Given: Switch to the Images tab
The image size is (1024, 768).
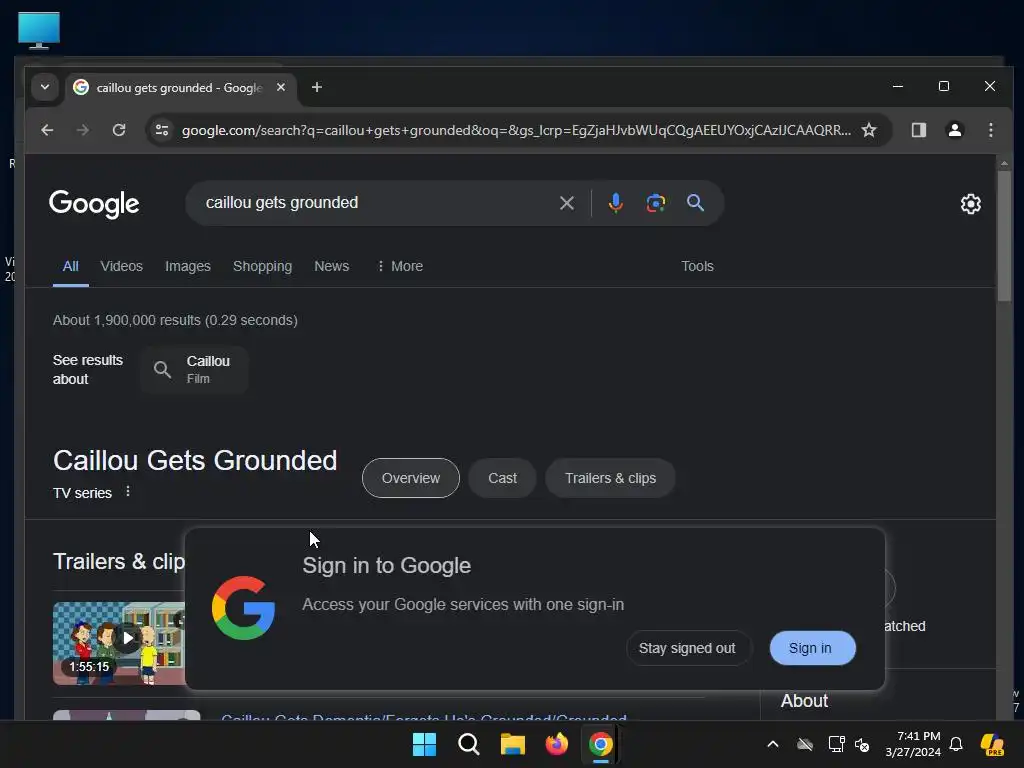Looking at the screenshot, I should click(187, 266).
